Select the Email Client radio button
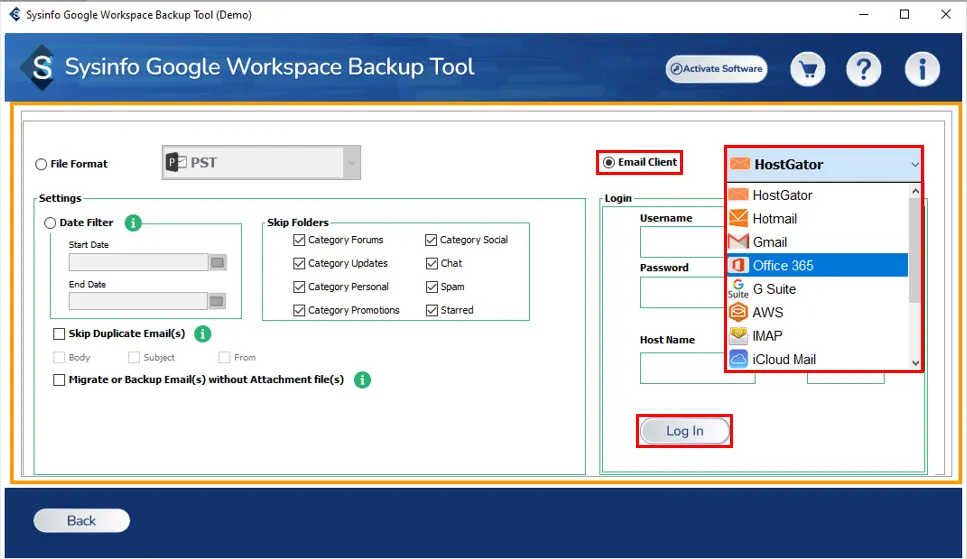Screen dimensions: 967x559 click(x=608, y=162)
